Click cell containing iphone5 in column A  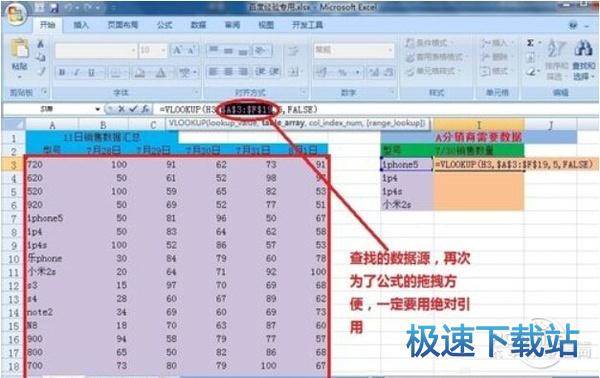(x=52, y=218)
